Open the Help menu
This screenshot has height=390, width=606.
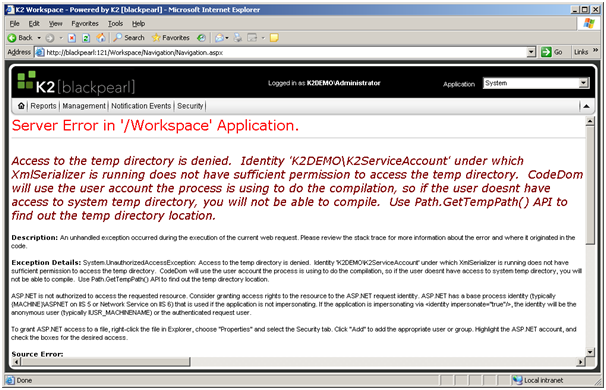click(x=138, y=24)
